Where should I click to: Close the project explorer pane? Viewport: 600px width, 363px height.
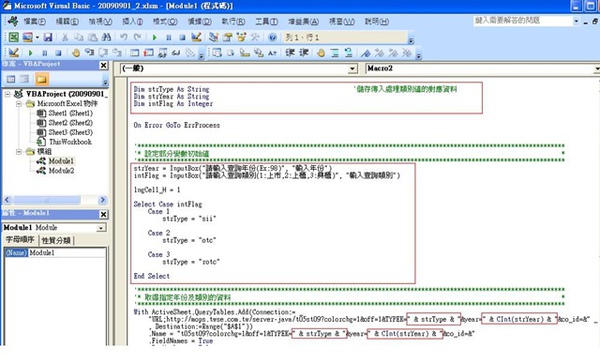coord(104,65)
